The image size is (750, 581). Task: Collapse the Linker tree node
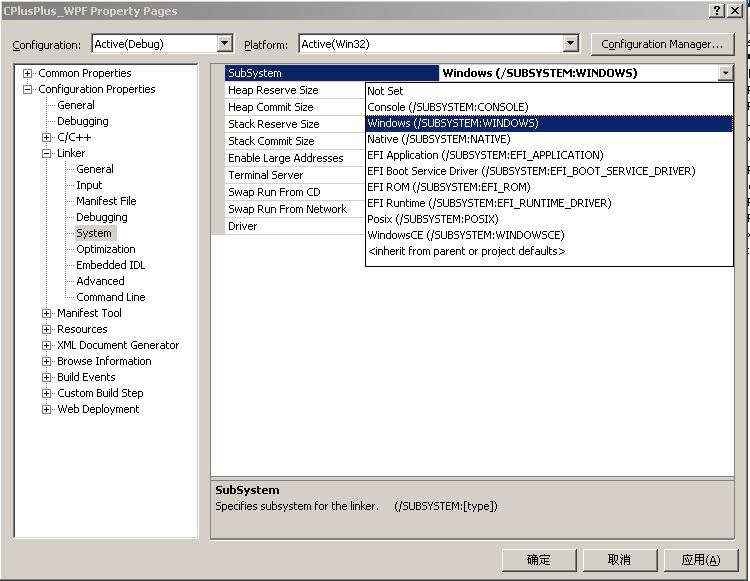pos(46,153)
